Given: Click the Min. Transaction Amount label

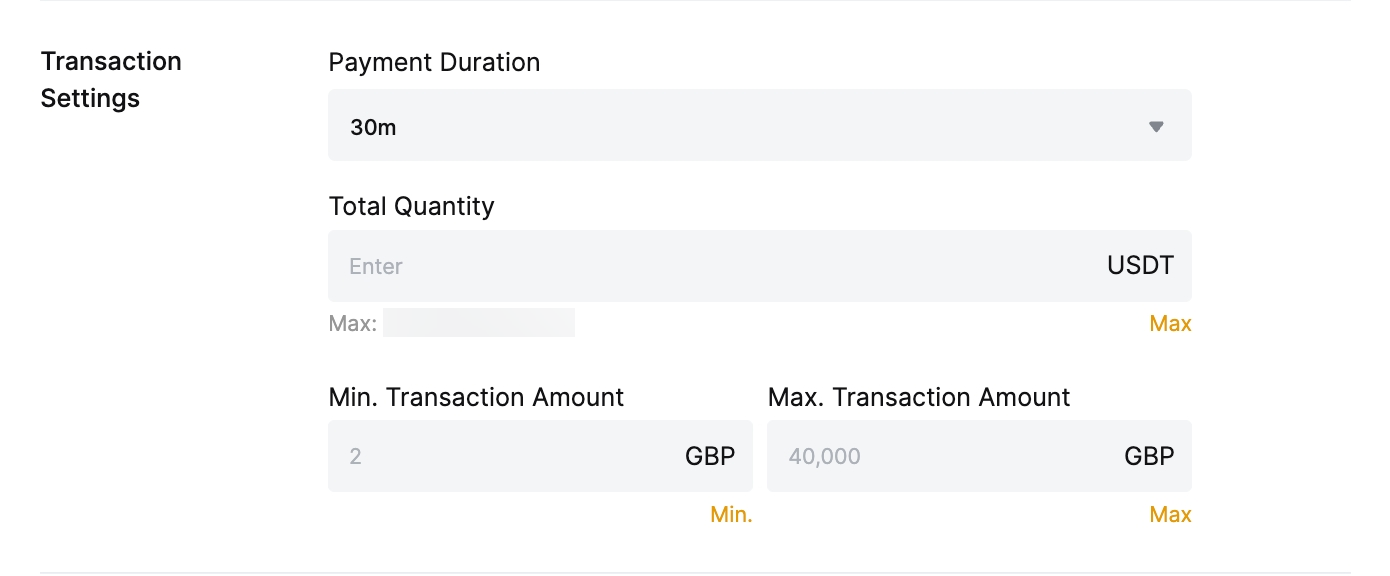Looking at the screenshot, I should [x=476, y=397].
